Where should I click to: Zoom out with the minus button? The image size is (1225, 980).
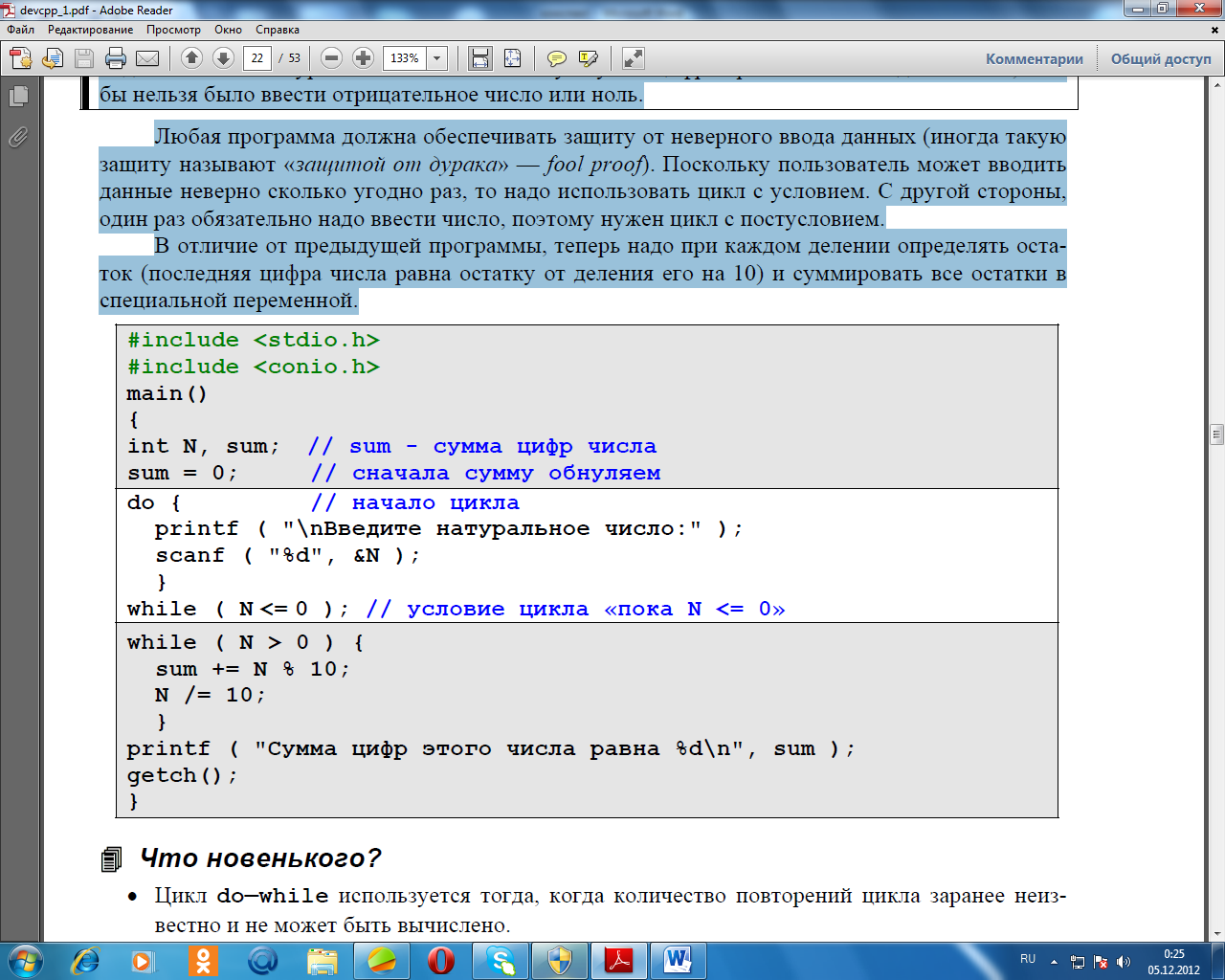tap(331, 58)
